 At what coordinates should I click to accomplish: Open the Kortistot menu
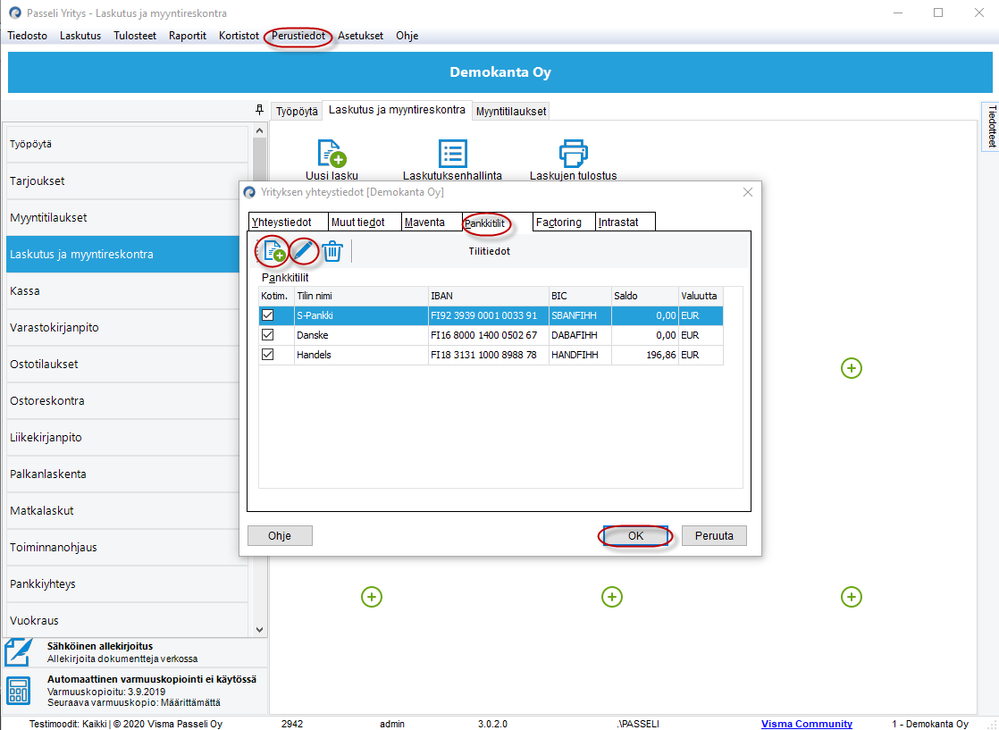click(x=239, y=36)
